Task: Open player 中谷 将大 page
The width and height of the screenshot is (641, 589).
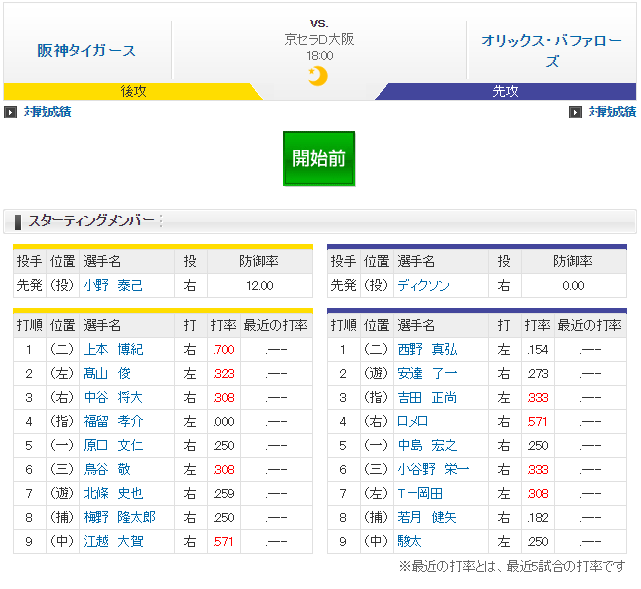Action: 113,397
